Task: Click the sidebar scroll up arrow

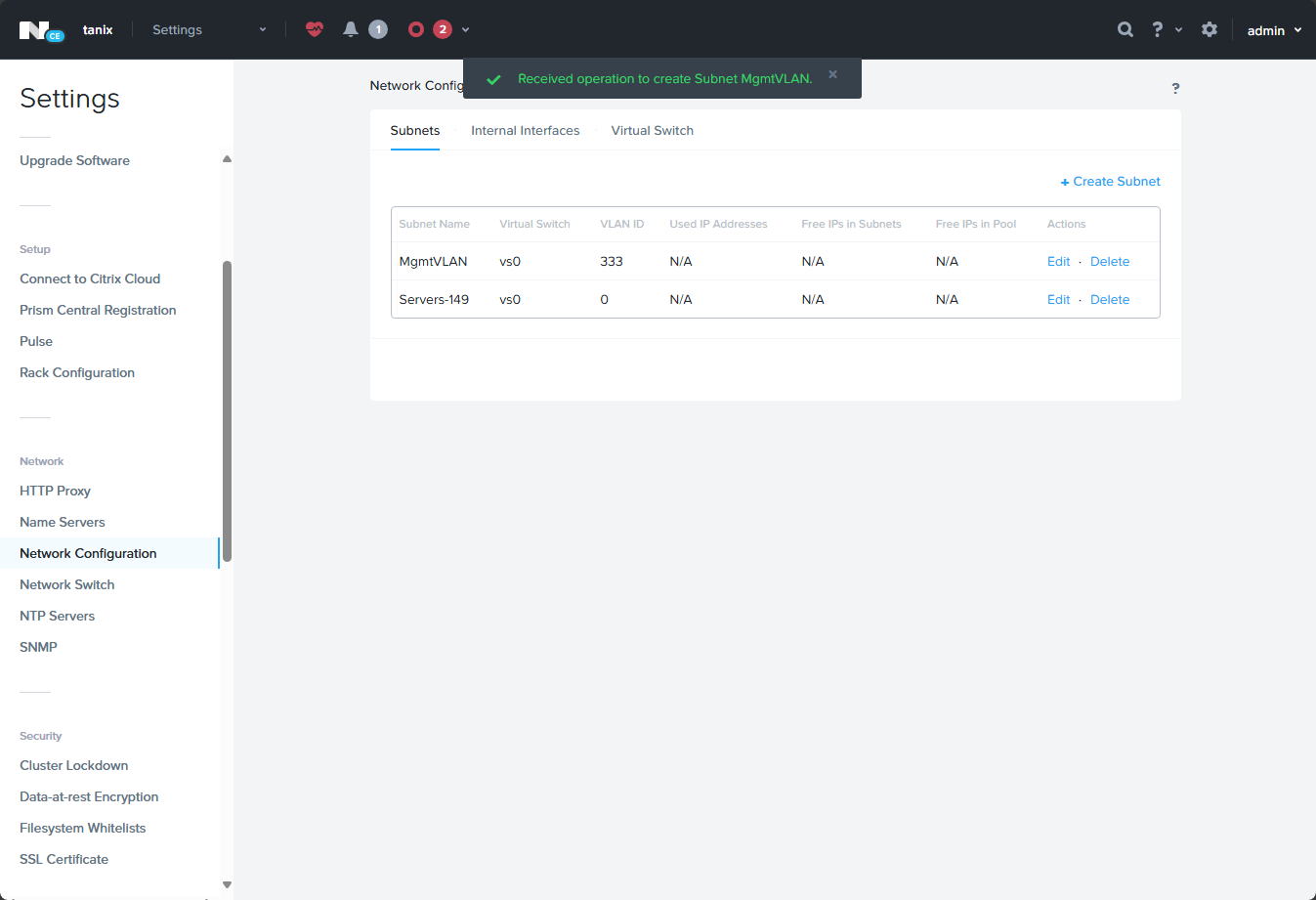Action: 227,159
